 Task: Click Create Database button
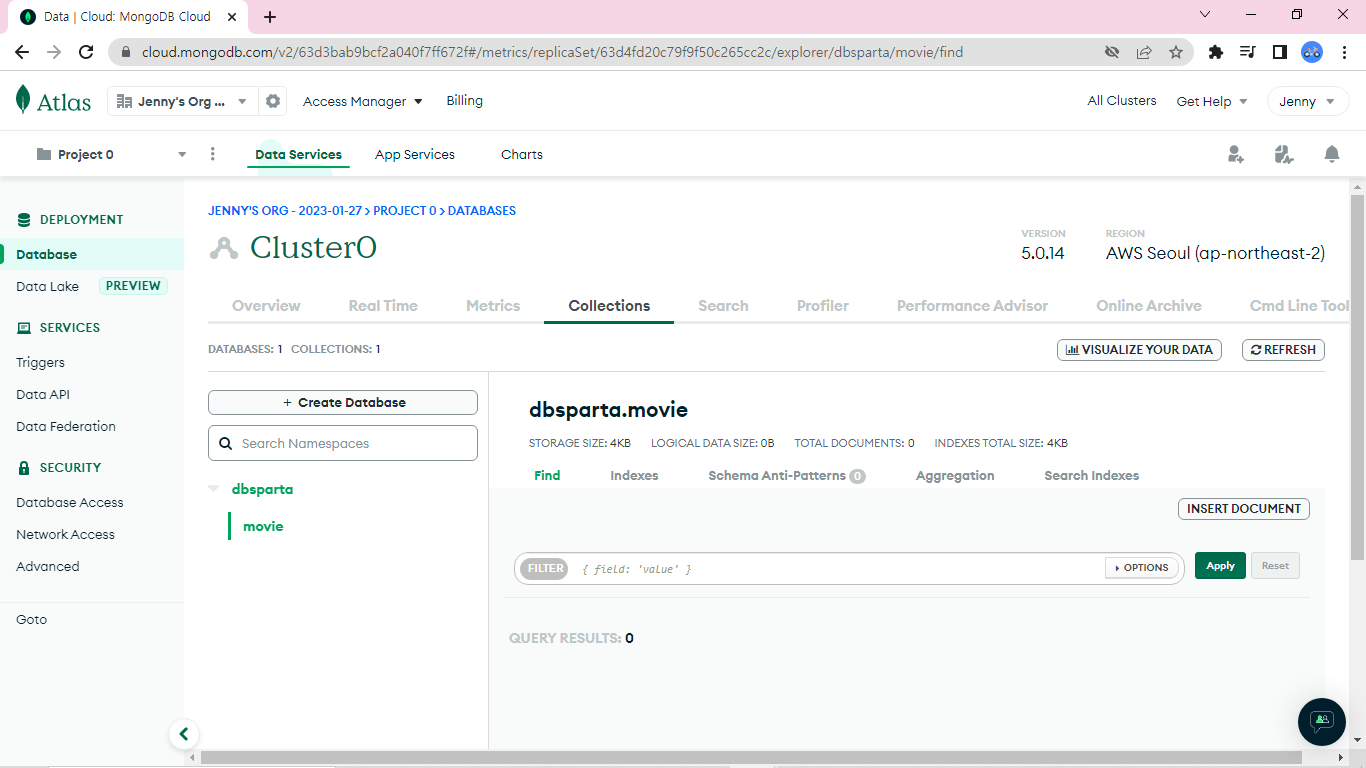tap(343, 402)
